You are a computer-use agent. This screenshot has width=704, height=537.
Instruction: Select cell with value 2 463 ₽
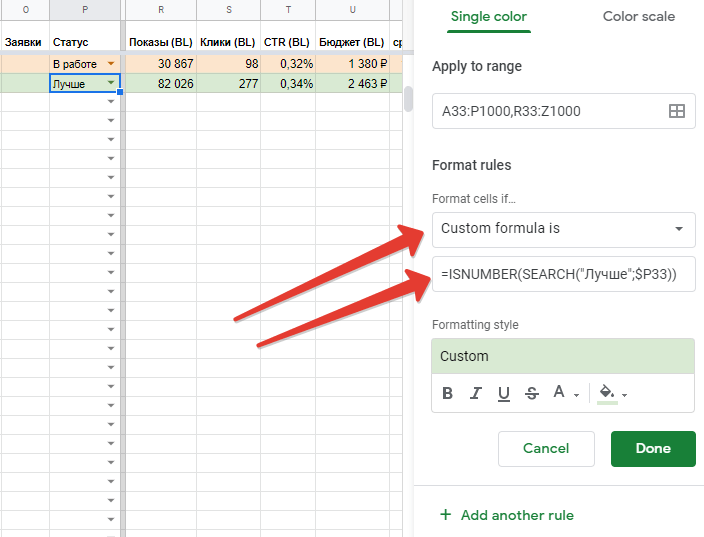[352, 84]
